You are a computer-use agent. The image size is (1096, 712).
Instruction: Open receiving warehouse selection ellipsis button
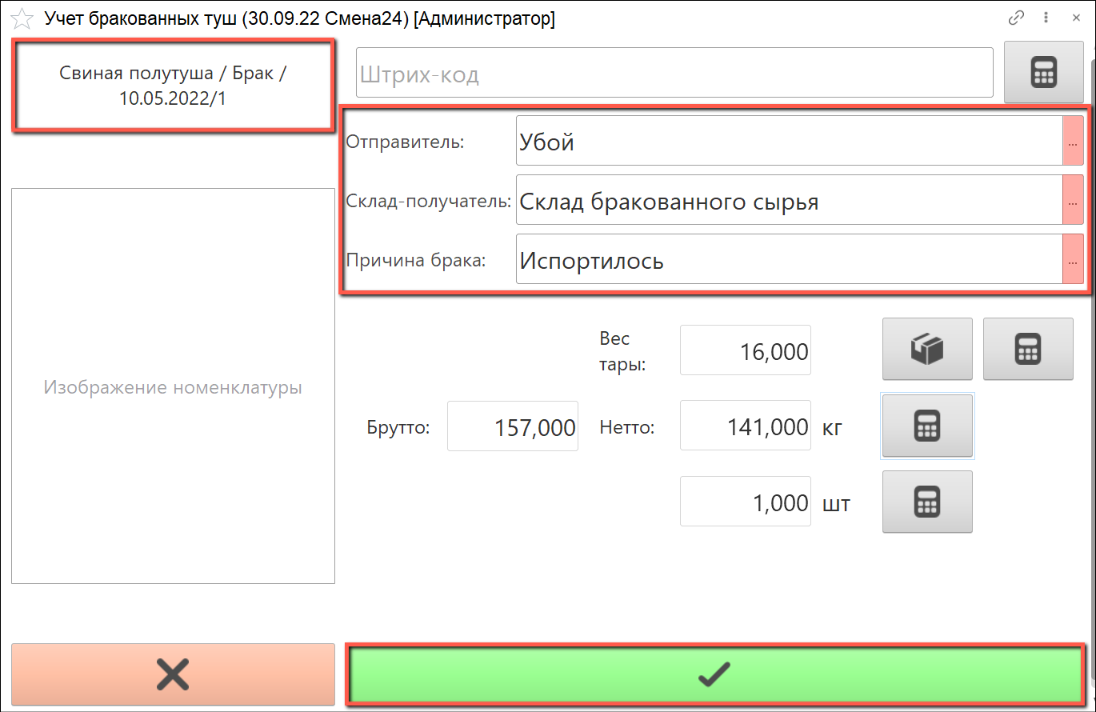[1072, 201]
